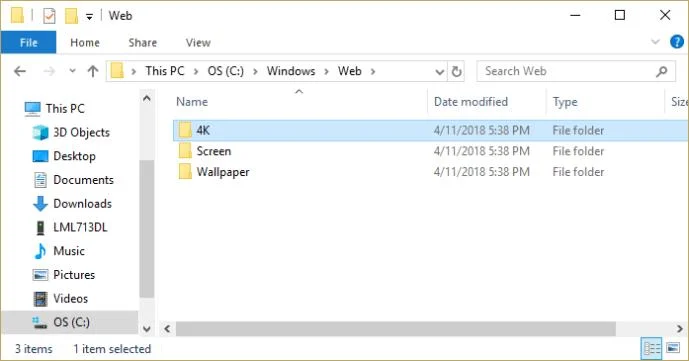This screenshot has width=689, height=361.
Task: Sort by the Name column header
Action: 192,102
